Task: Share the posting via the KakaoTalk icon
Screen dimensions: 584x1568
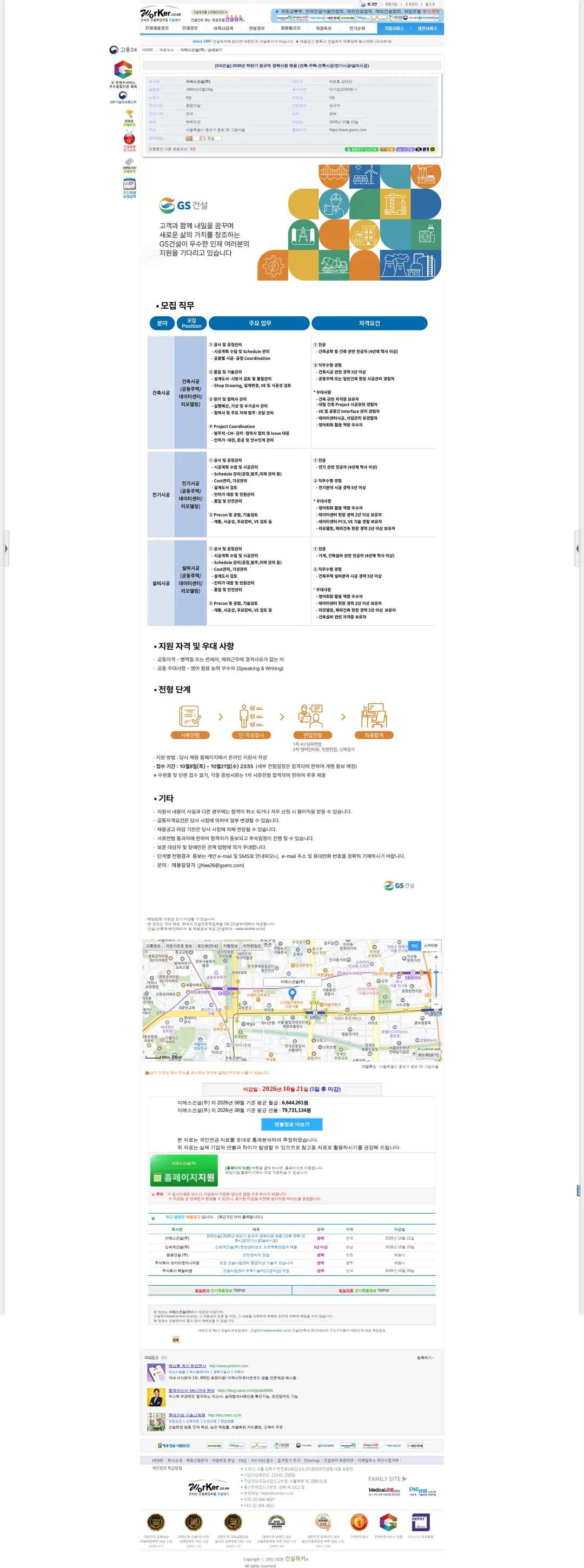Action: coord(433,149)
